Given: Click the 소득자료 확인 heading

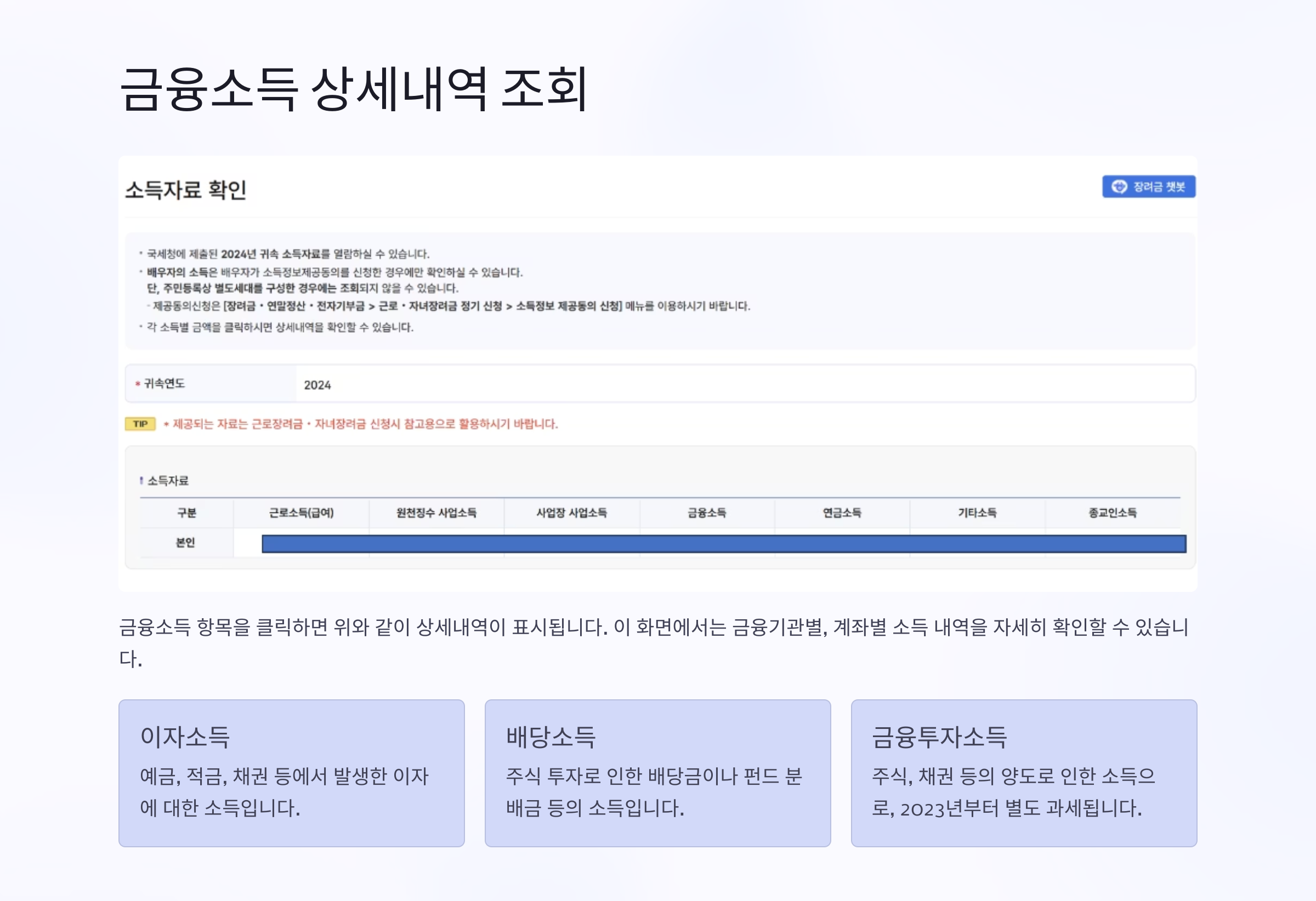Looking at the screenshot, I should 186,190.
